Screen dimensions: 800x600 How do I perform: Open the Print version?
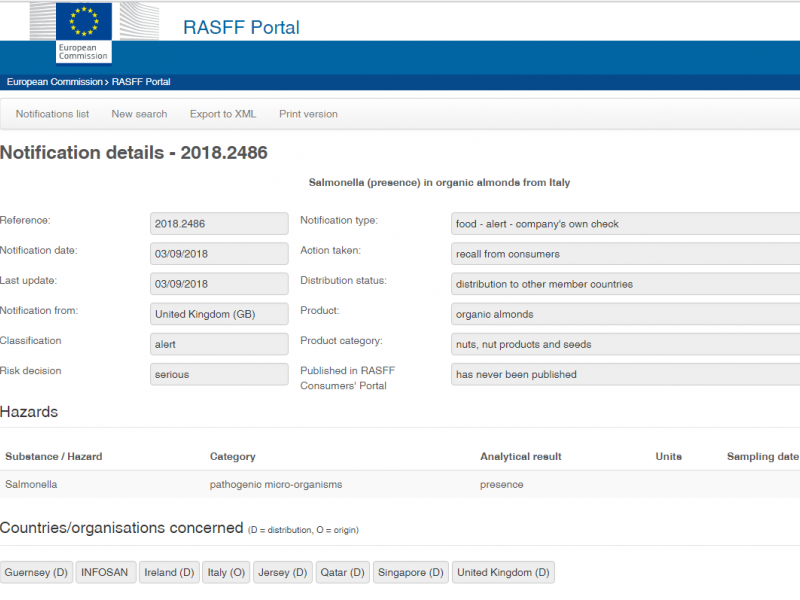point(308,114)
